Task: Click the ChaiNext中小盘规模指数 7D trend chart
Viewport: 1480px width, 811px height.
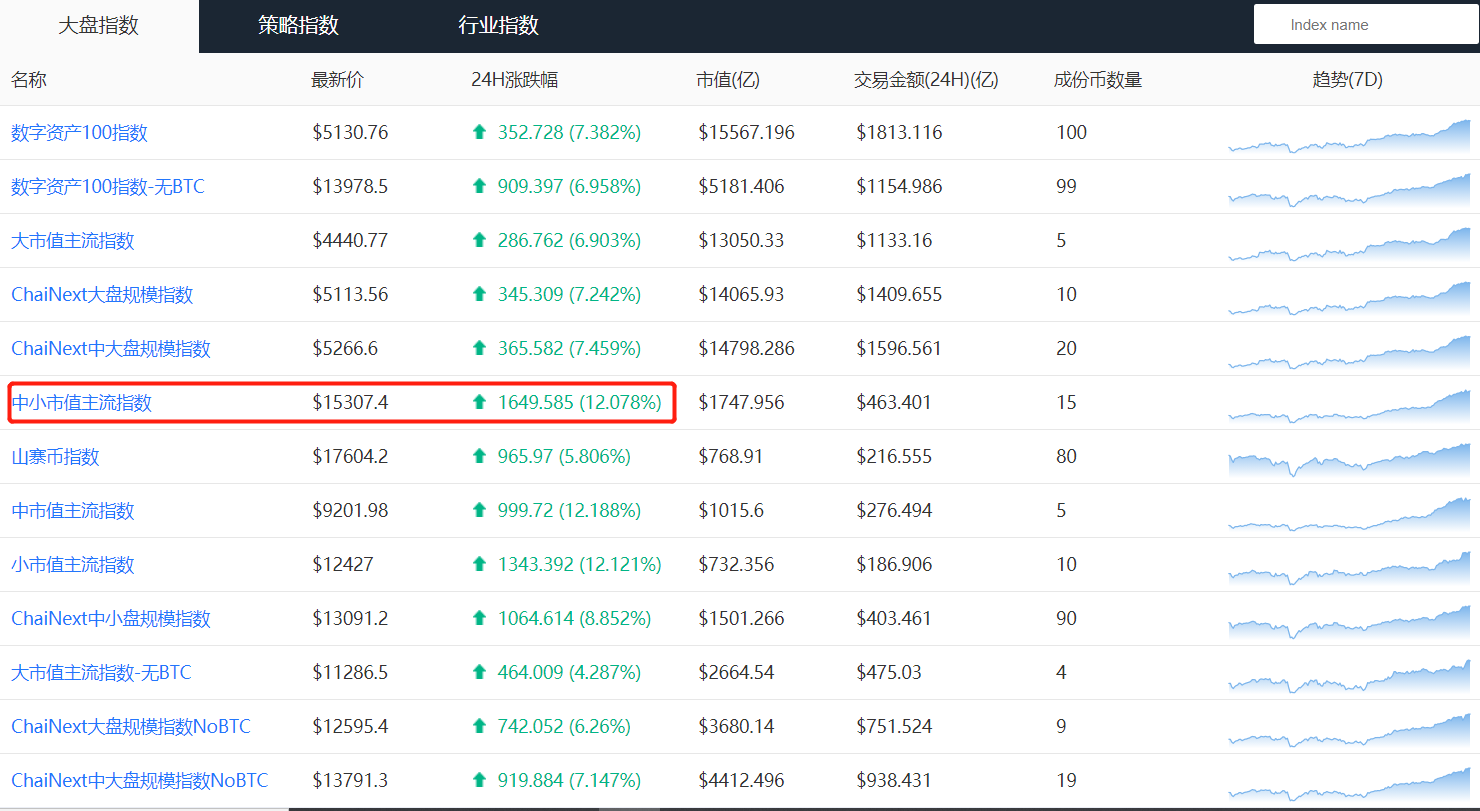Action: pyautogui.click(x=1349, y=622)
